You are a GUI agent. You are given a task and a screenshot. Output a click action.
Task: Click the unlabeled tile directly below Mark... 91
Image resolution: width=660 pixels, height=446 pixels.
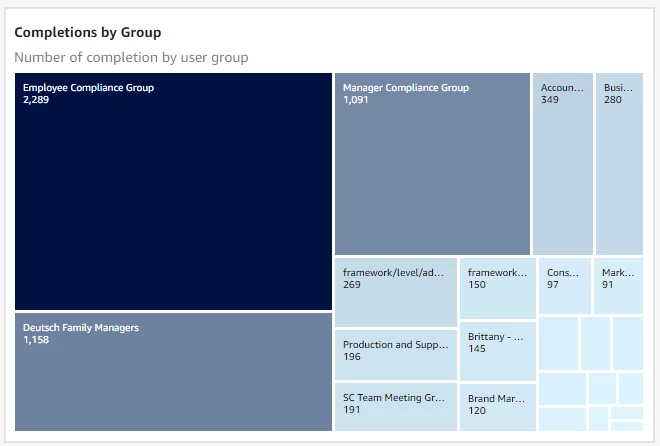pos(627,343)
